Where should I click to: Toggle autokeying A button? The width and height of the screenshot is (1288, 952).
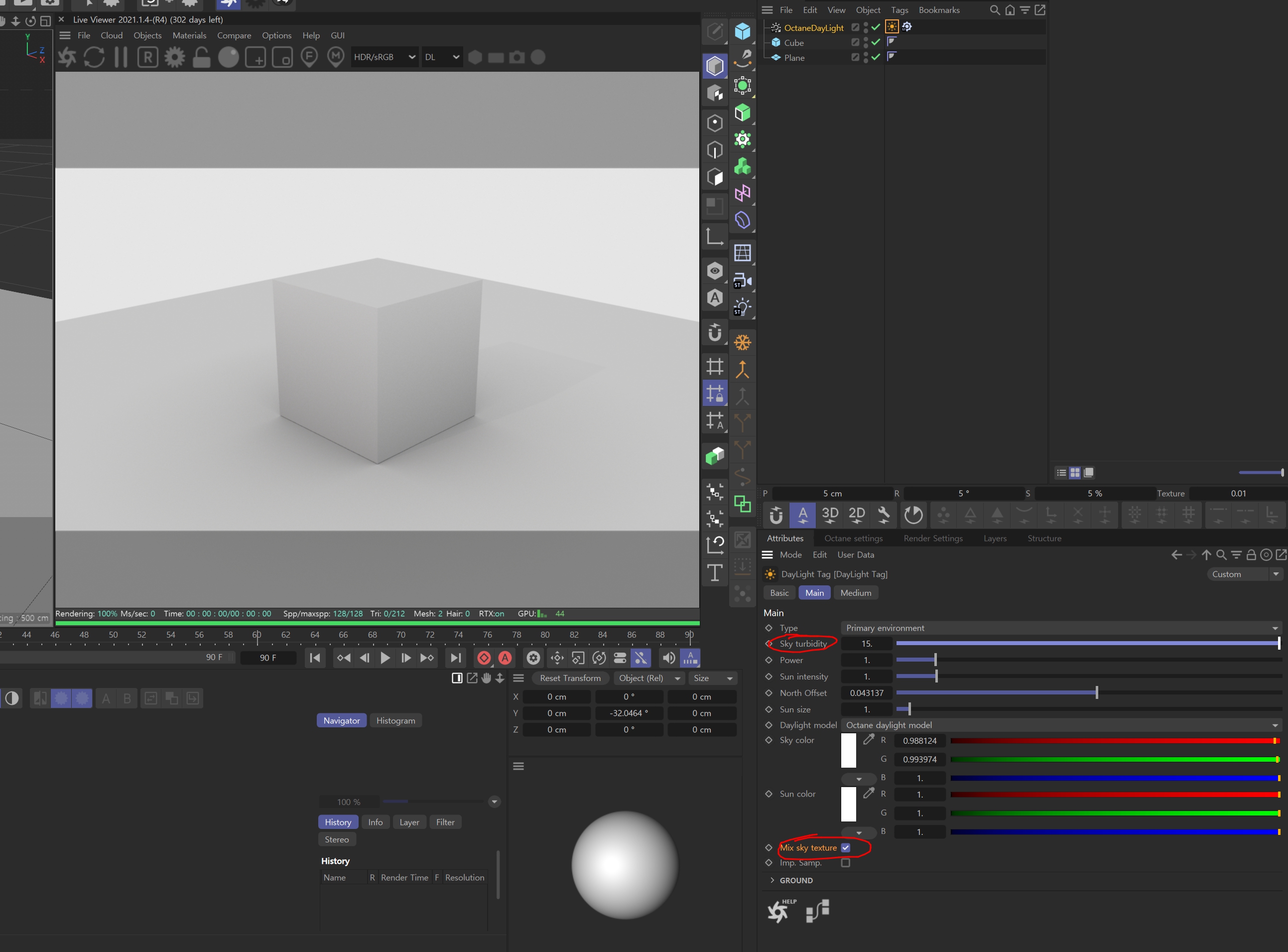[505, 658]
